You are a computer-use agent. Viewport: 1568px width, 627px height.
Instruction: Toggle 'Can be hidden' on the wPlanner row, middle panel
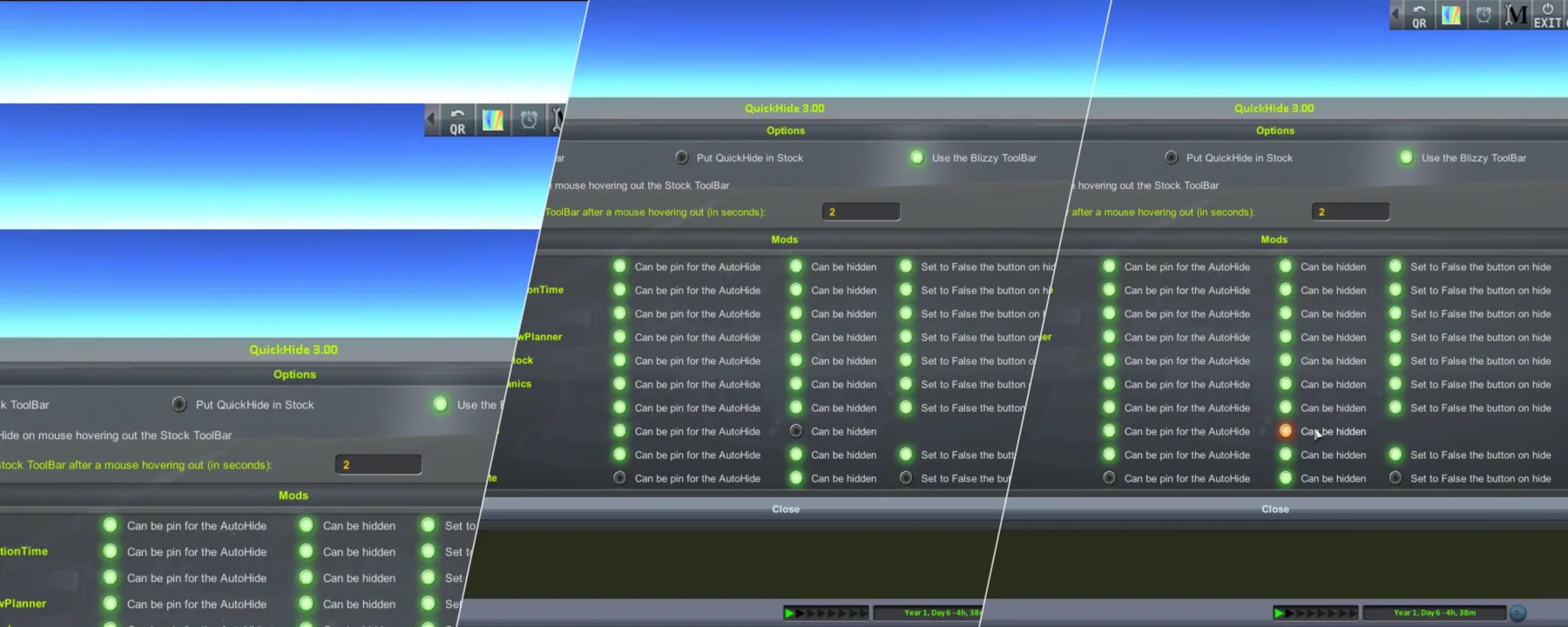pyautogui.click(x=796, y=337)
